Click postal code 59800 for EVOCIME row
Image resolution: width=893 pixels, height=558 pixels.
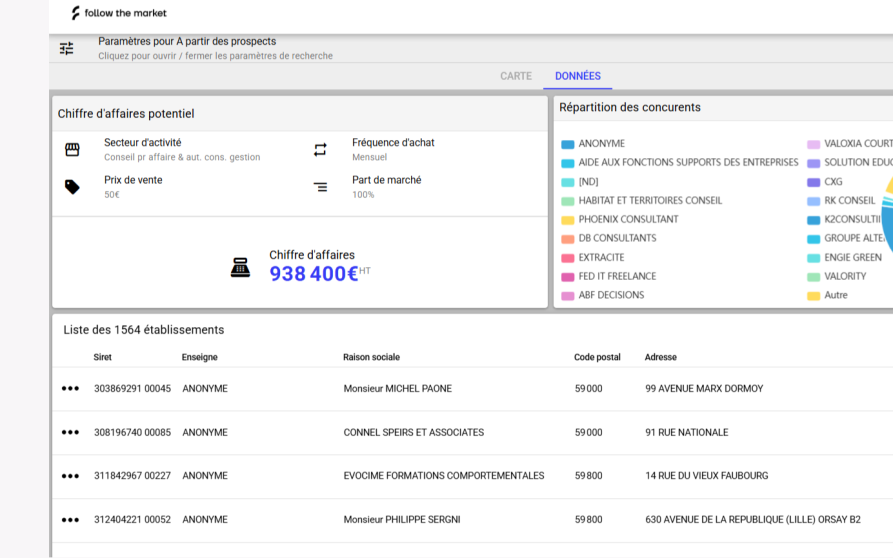(x=588, y=475)
